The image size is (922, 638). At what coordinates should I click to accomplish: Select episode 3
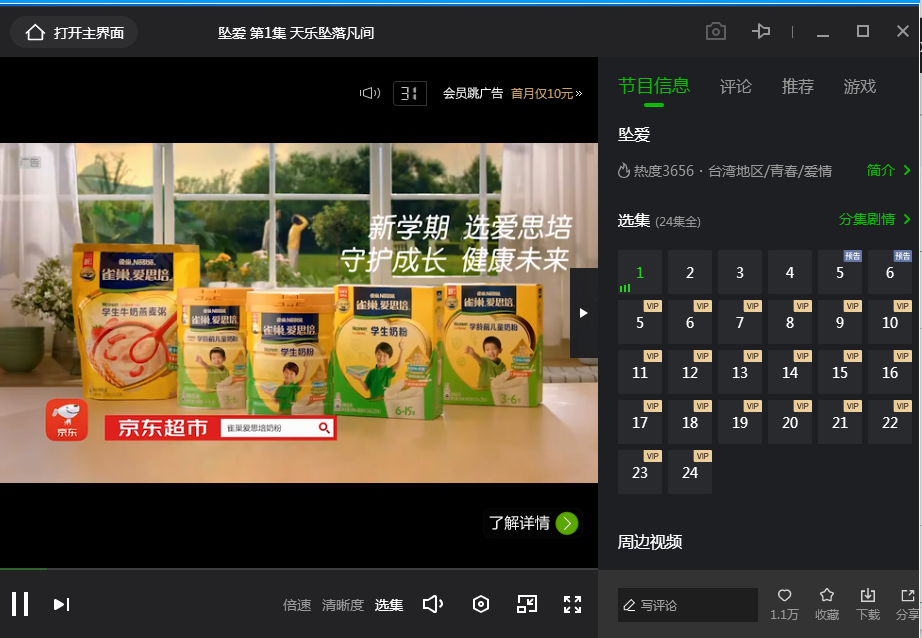[x=740, y=272]
